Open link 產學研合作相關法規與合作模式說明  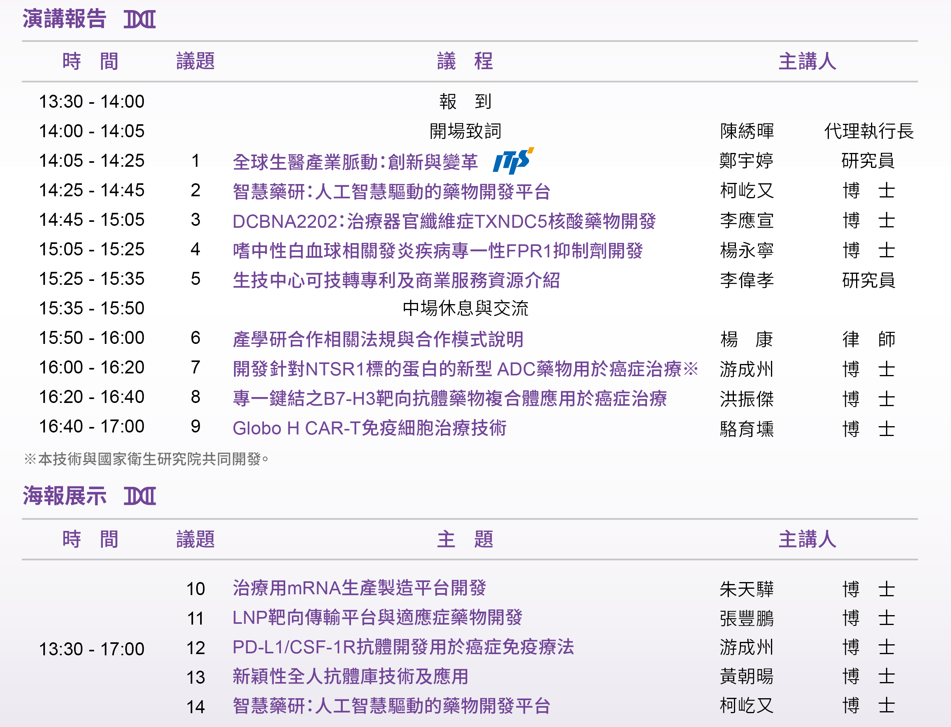[x=378, y=339]
